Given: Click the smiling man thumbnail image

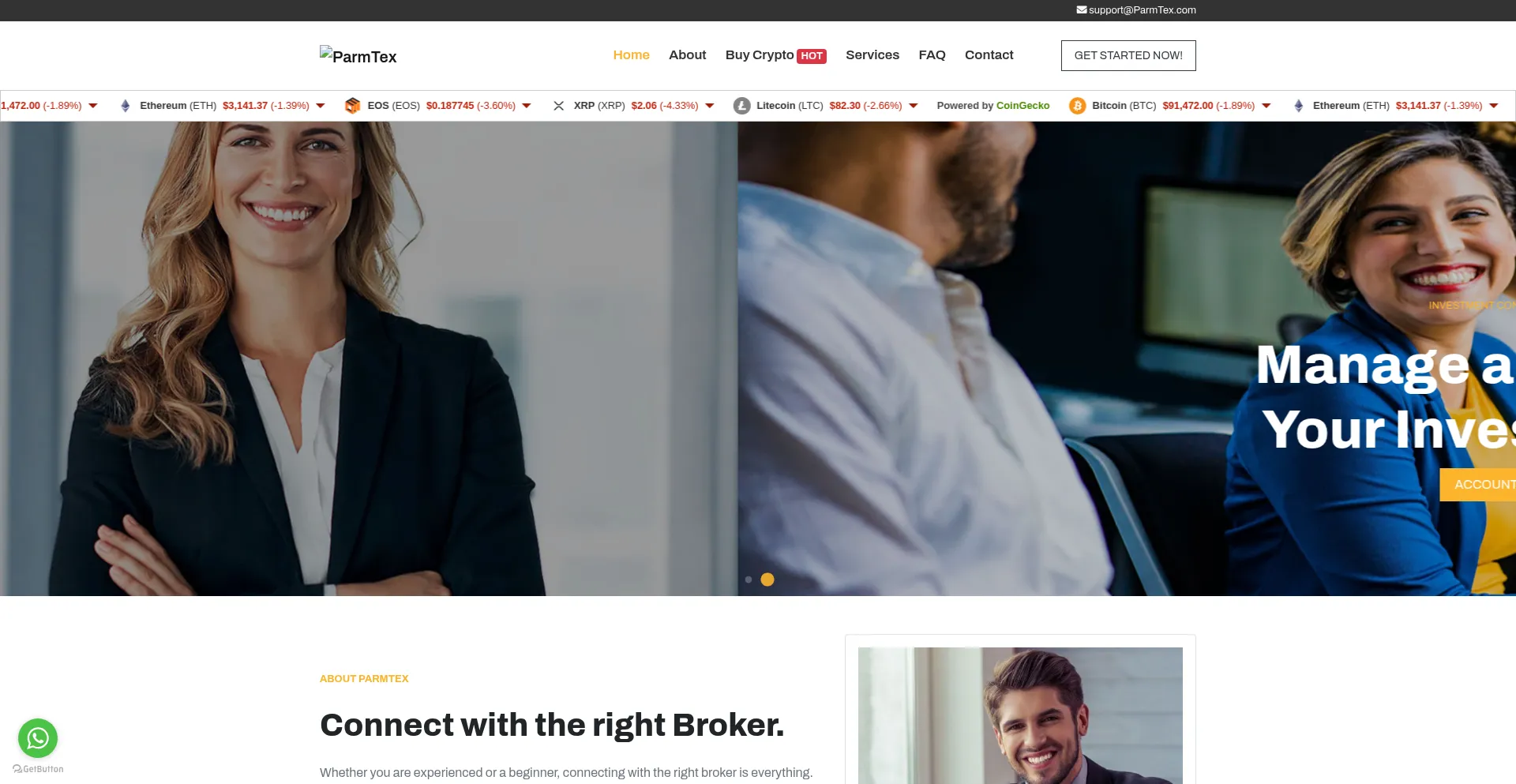Looking at the screenshot, I should tap(1020, 715).
